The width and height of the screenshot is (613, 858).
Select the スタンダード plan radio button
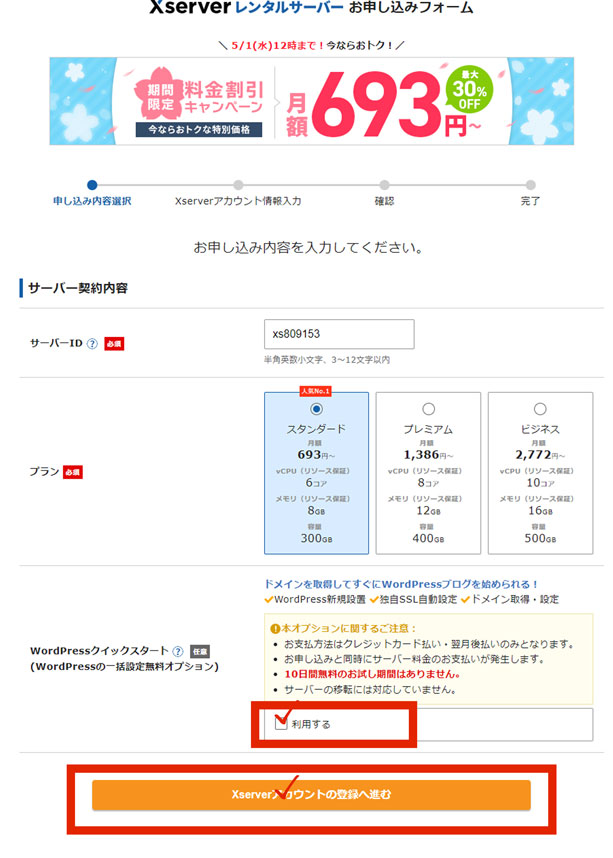click(x=317, y=409)
